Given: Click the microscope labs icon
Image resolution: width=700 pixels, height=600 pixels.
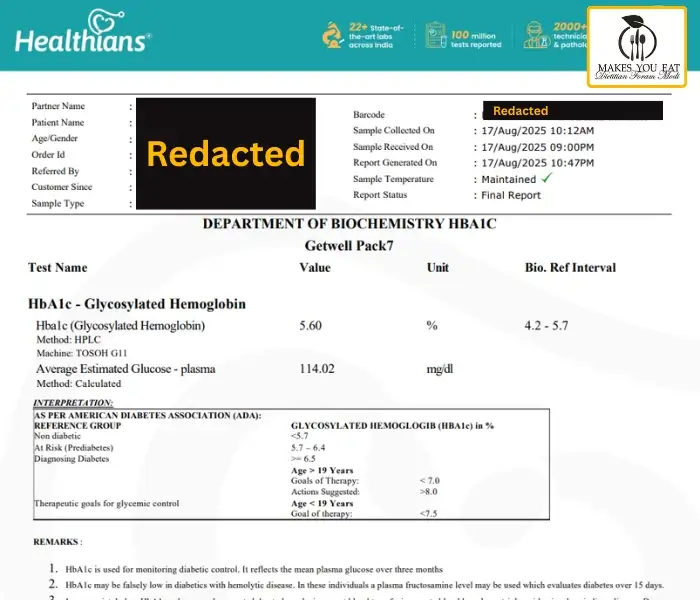Looking at the screenshot, I should tap(332, 36).
